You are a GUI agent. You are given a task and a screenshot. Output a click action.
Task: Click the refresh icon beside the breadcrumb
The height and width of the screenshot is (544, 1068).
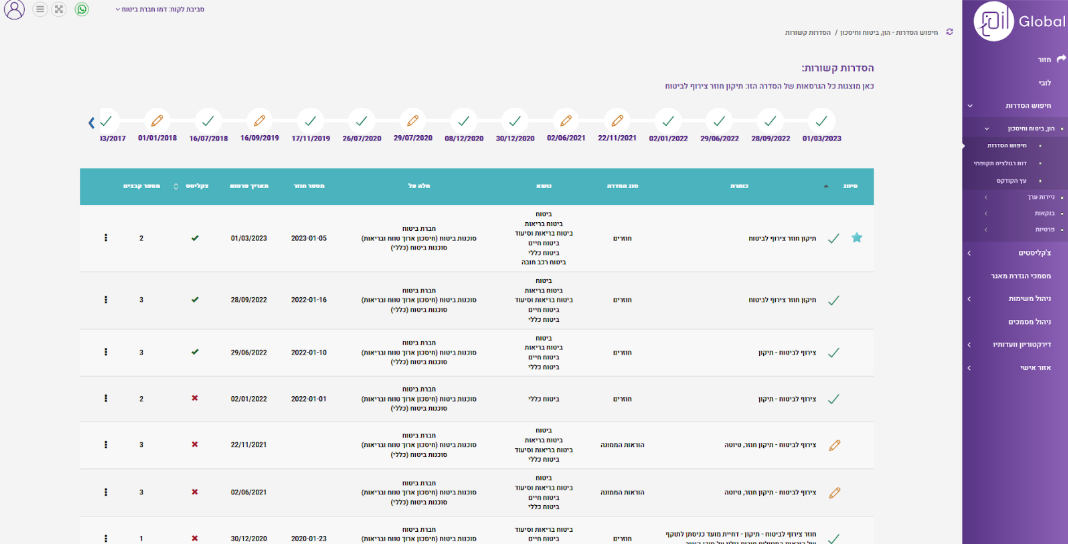(x=949, y=32)
